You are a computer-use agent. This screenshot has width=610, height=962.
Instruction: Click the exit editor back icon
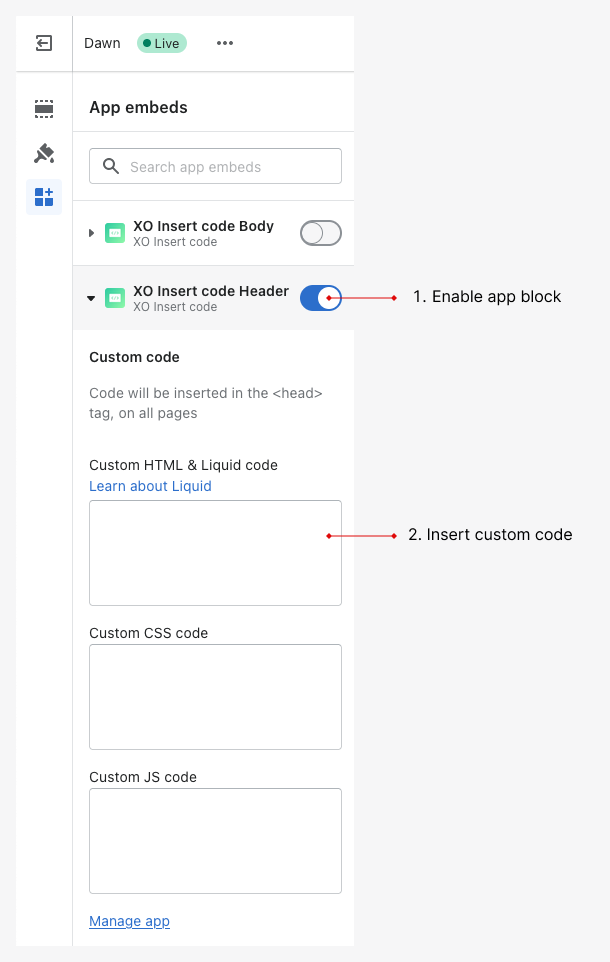click(x=44, y=43)
